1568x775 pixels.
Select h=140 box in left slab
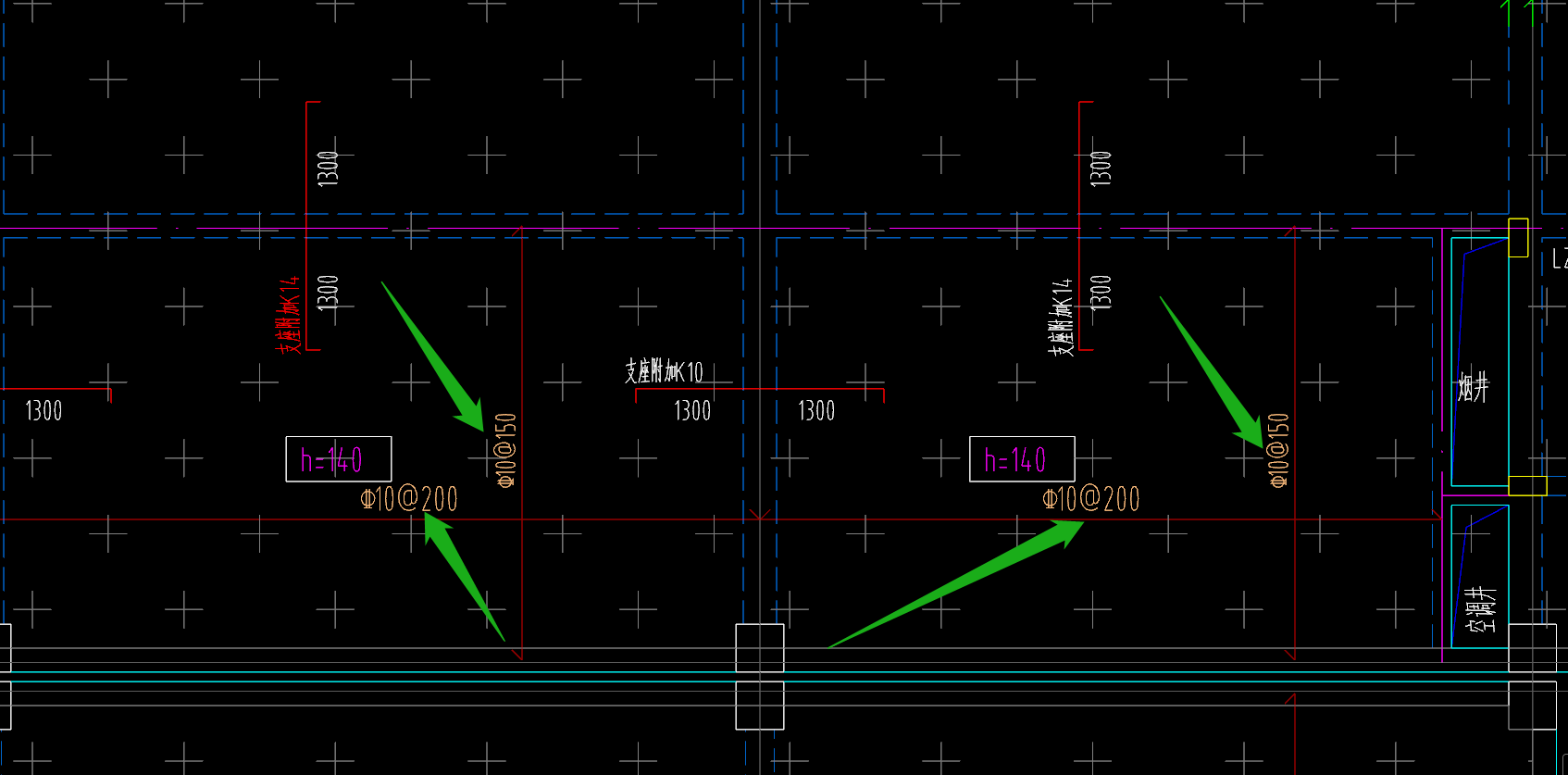point(339,459)
